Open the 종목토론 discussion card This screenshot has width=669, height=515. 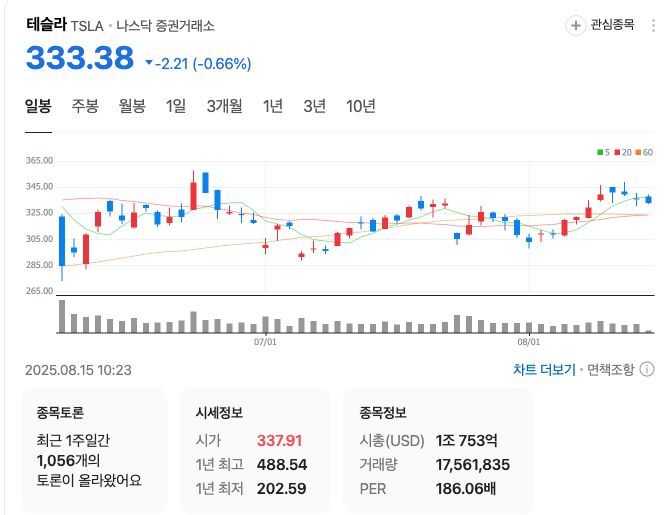(94, 451)
